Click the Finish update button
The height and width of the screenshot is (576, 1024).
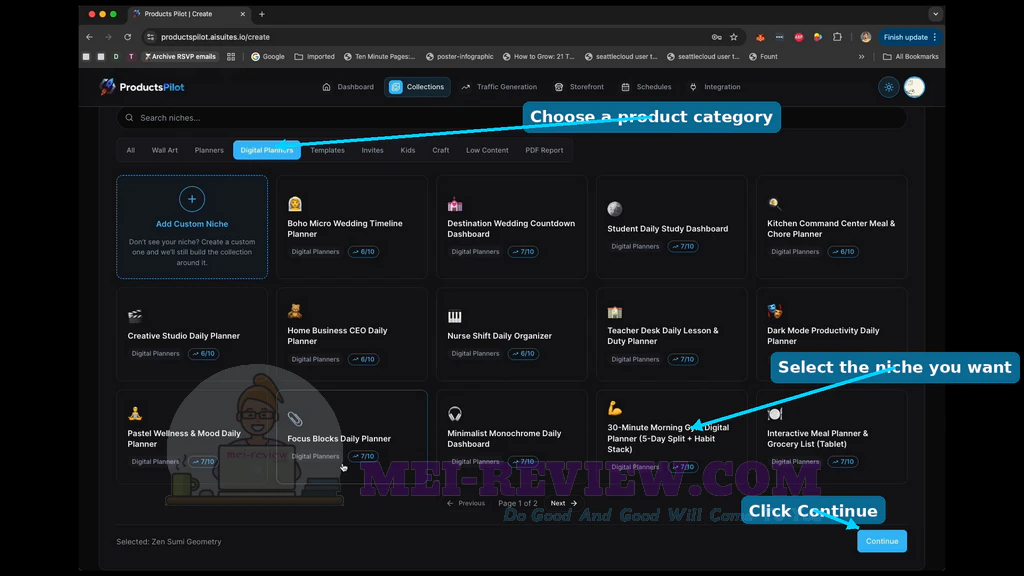[910, 37]
